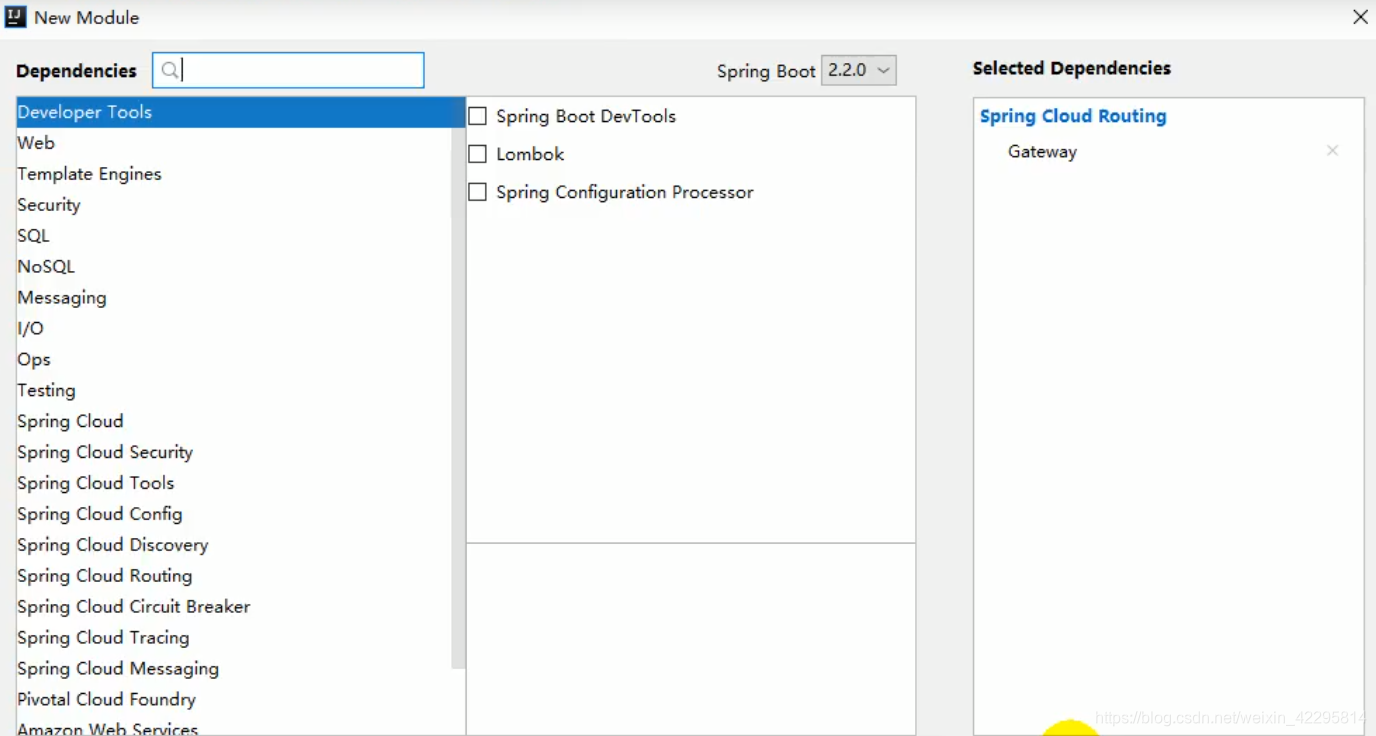This screenshot has width=1376, height=736.
Task: Close the New Module dialog
Action: coord(1360,17)
